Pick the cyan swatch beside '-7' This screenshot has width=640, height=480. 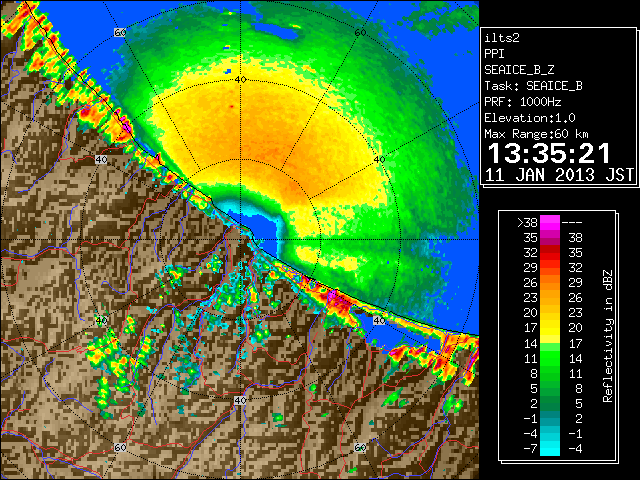[550, 448]
